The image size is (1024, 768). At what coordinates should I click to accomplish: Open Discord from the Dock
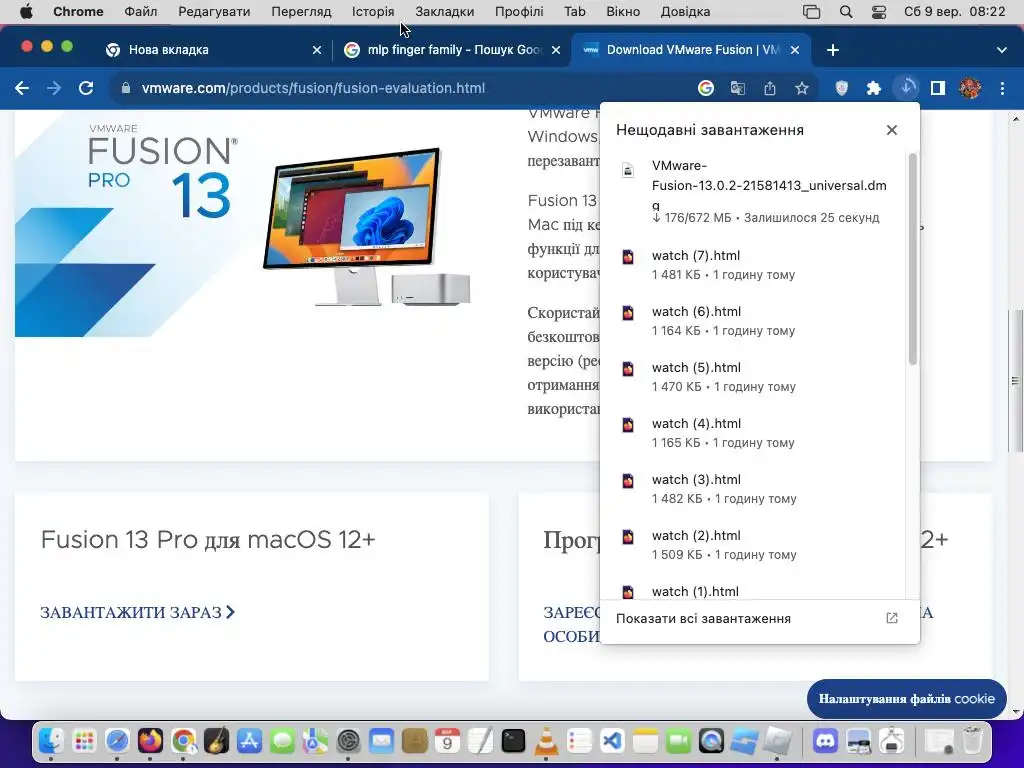pos(826,741)
